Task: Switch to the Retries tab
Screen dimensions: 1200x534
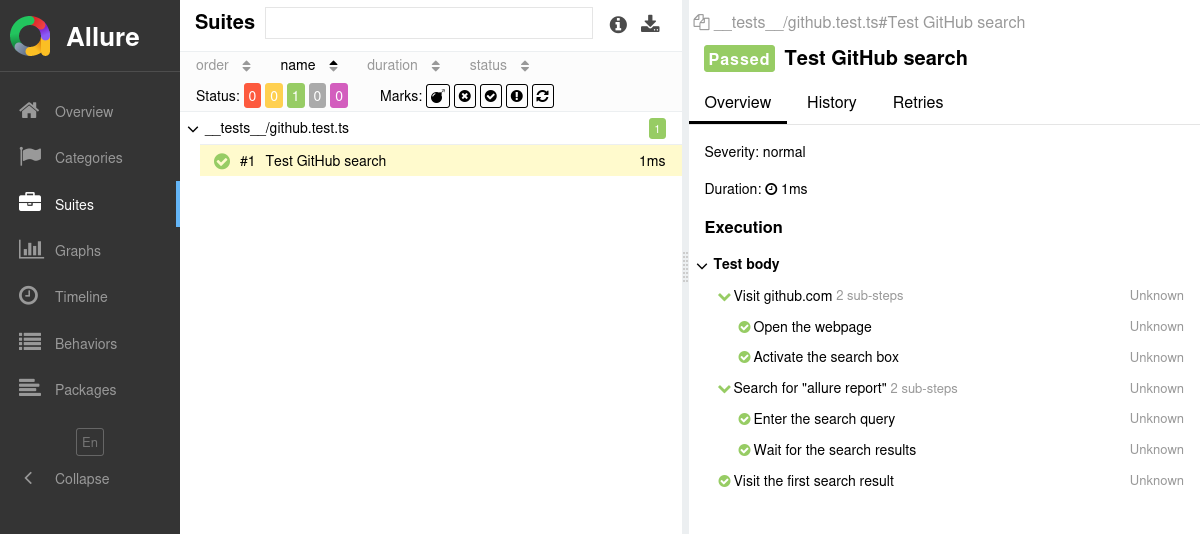Action: click(917, 102)
